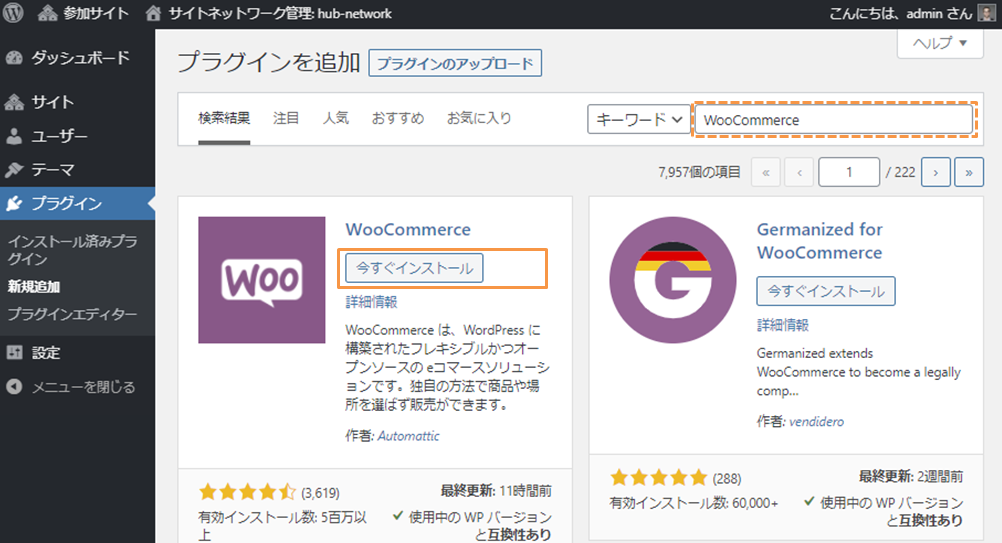Open Germanized for WooCommerce title link

coord(820,241)
